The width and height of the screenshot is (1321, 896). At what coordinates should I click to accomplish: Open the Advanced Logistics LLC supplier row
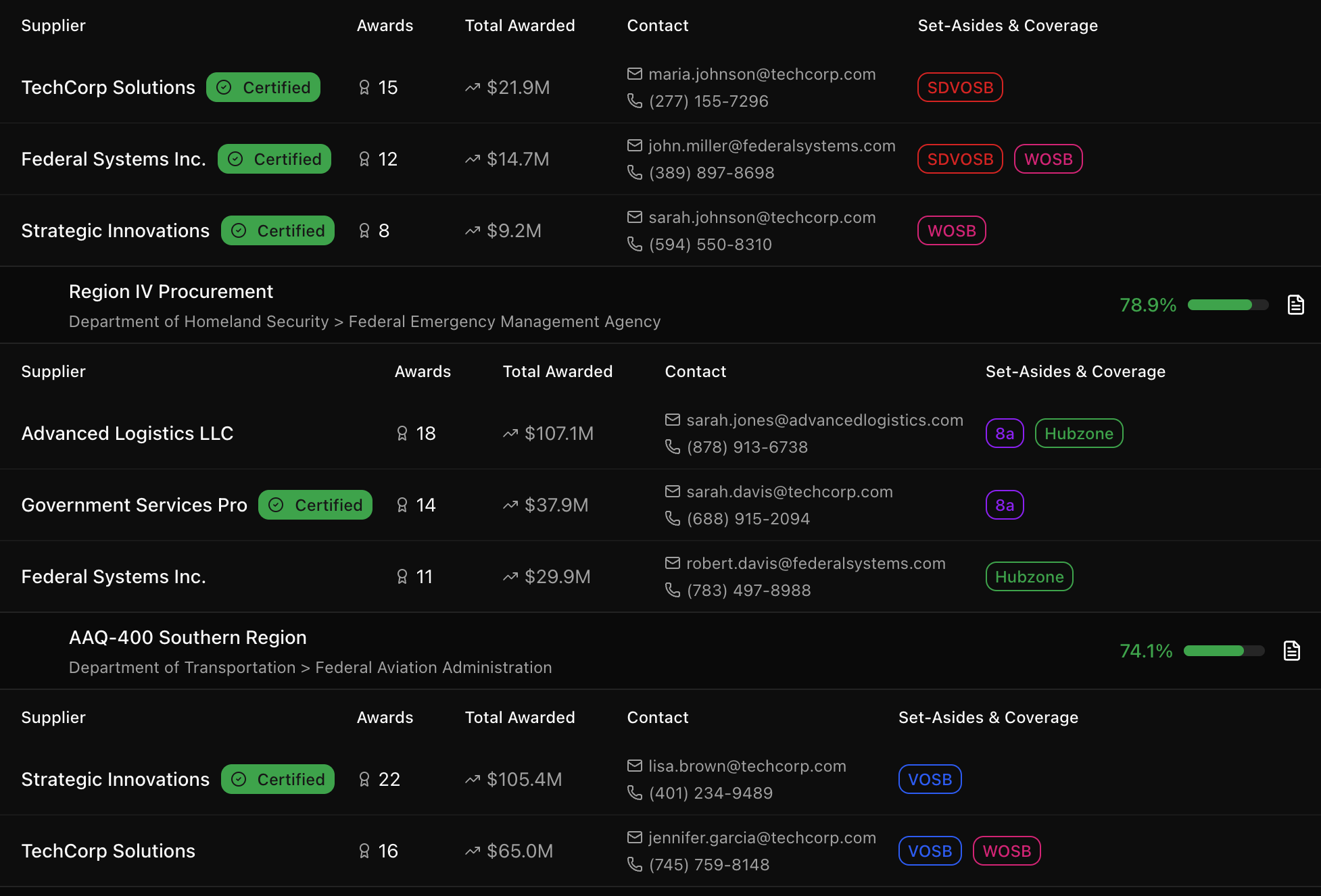point(127,433)
